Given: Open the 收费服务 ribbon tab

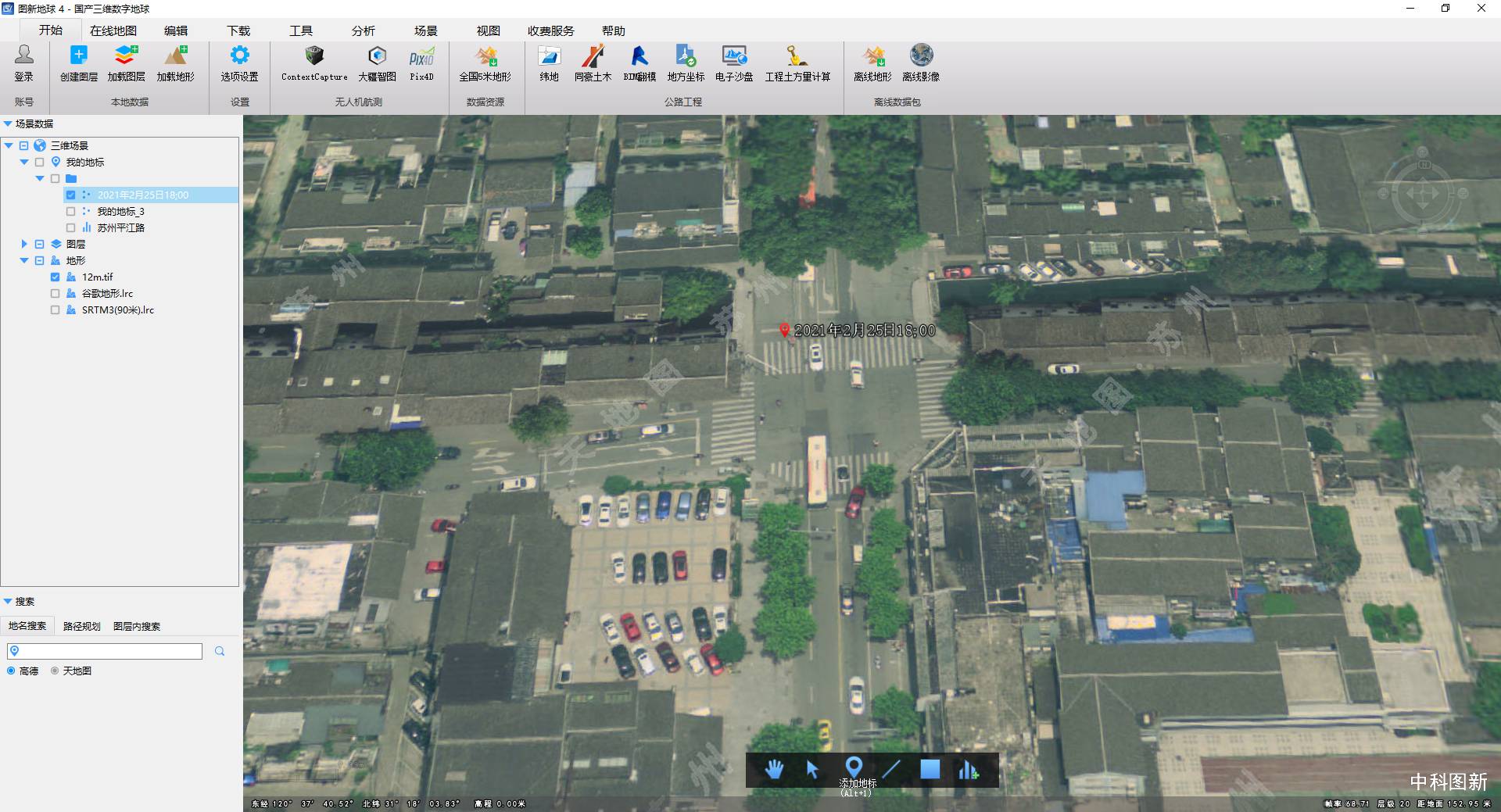Looking at the screenshot, I should coord(551,30).
